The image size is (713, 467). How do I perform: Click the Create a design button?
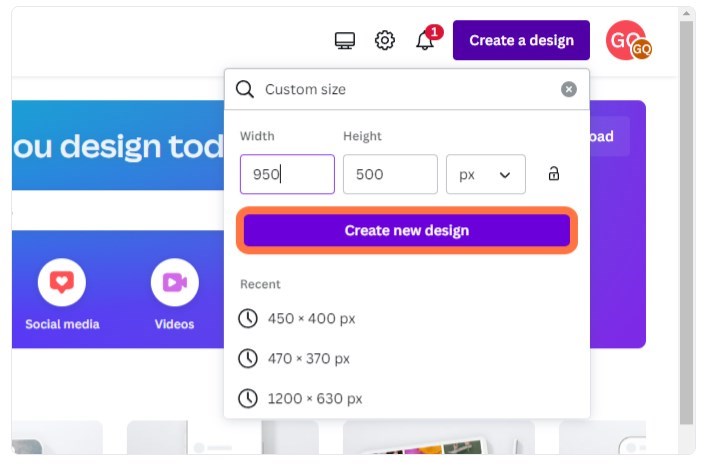click(x=521, y=40)
